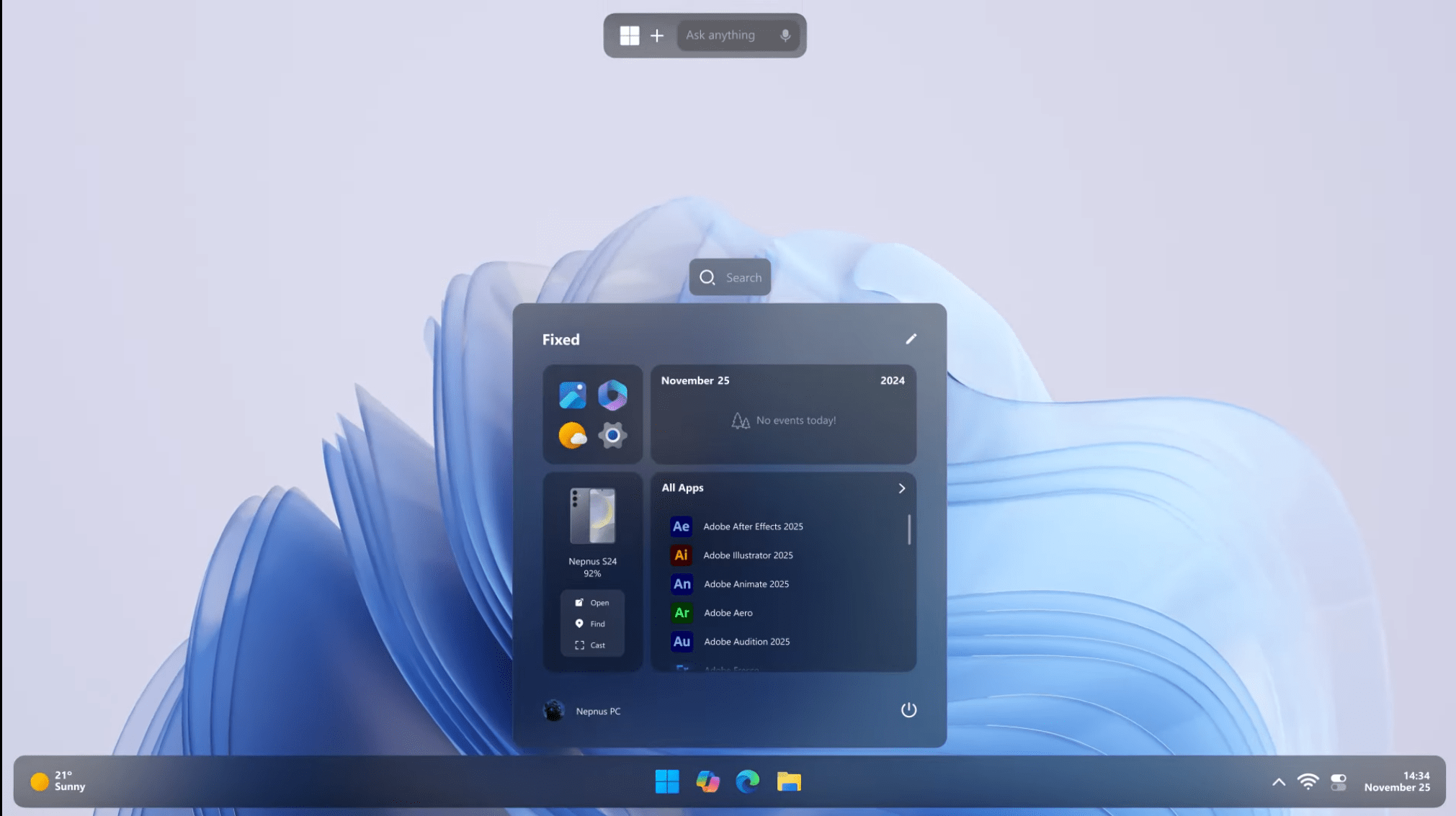Launch the Microsoft 365 Copilot icon

[x=612, y=395]
